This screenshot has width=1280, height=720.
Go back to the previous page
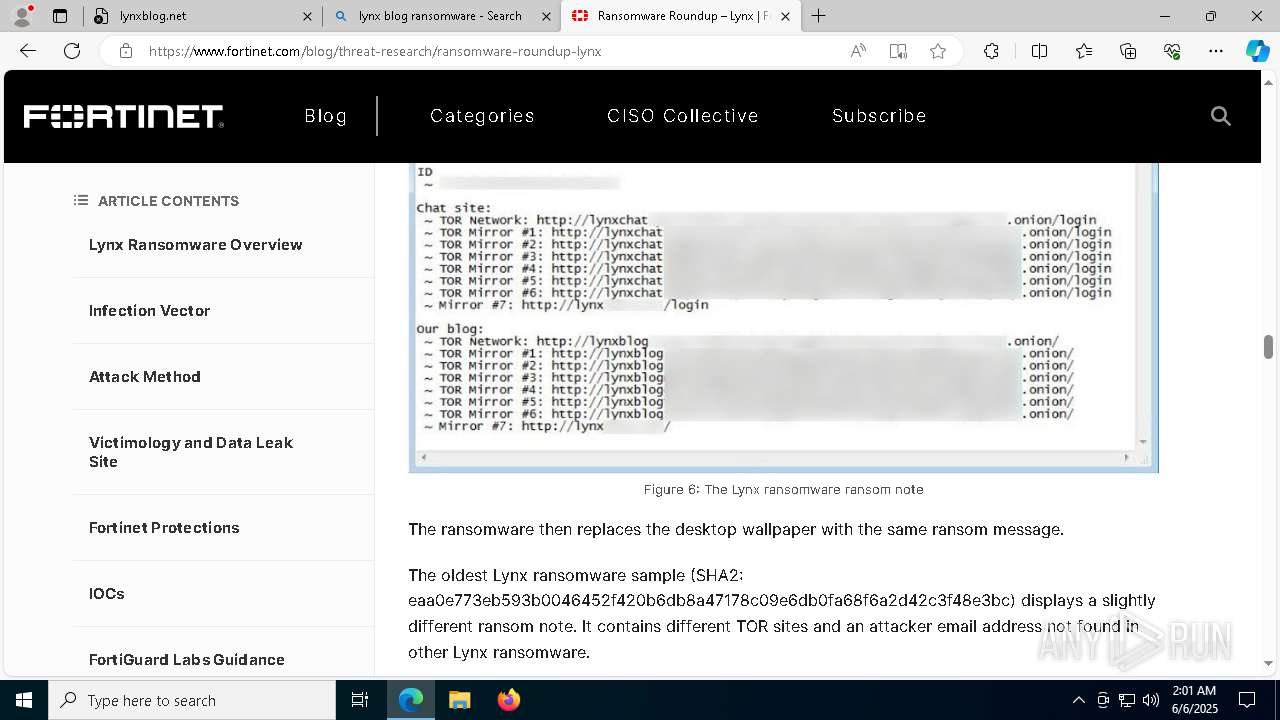coord(28,51)
